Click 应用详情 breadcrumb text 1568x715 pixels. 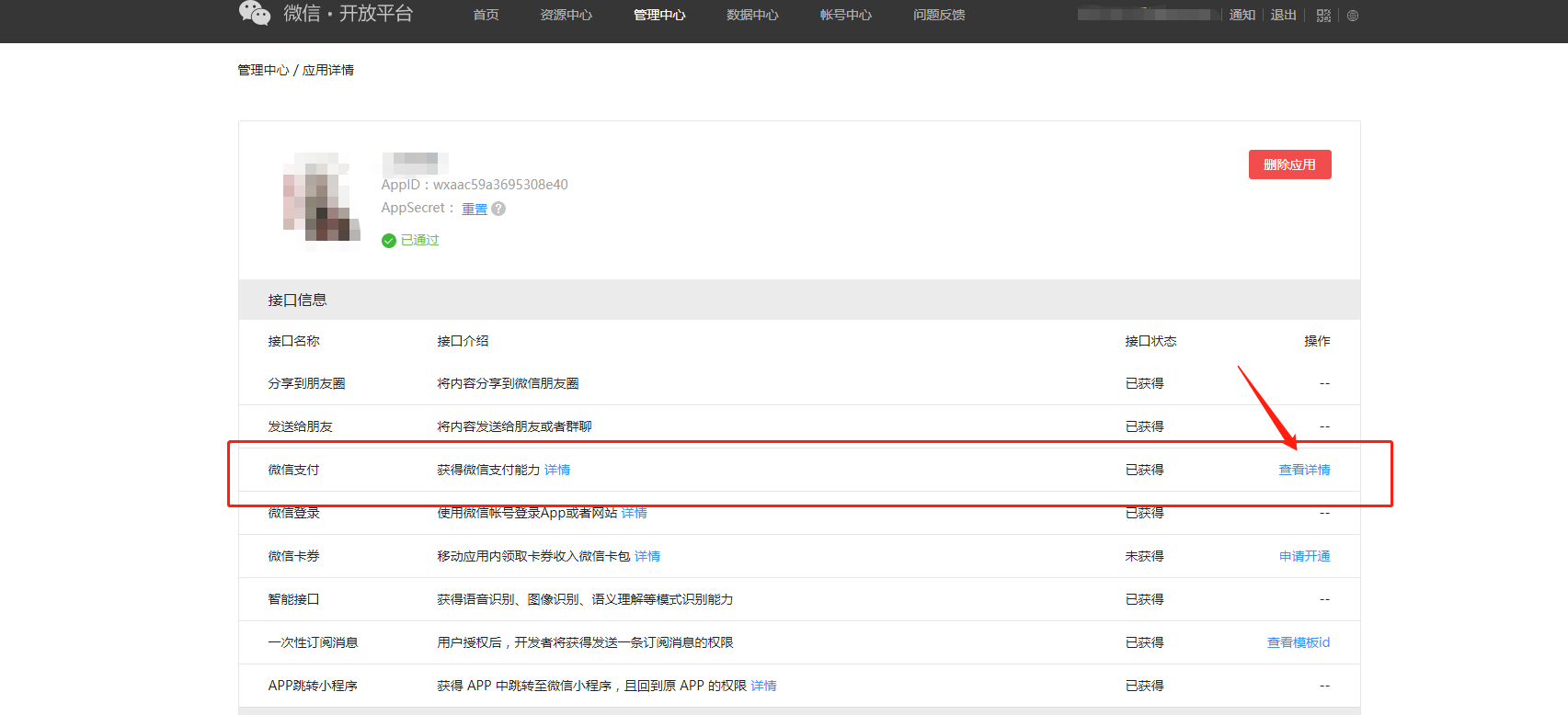point(328,70)
